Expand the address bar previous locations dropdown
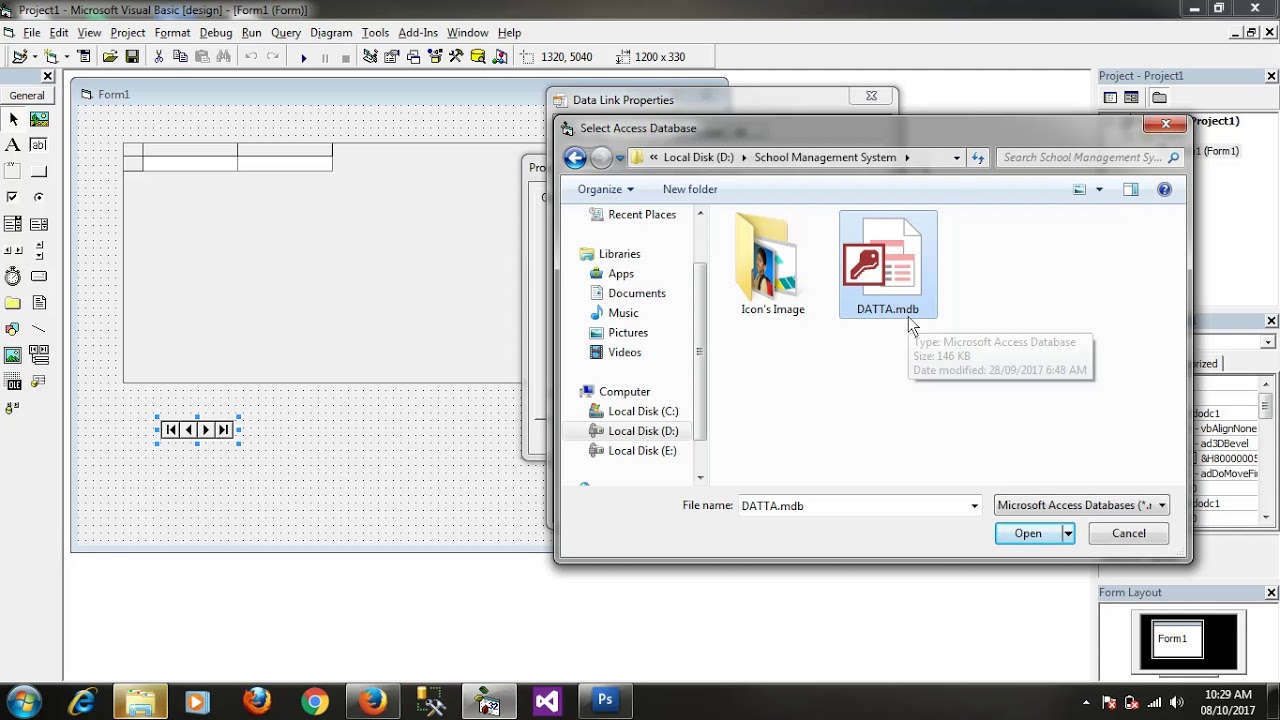The width and height of the screenshot is (1280, 720). 956,157
